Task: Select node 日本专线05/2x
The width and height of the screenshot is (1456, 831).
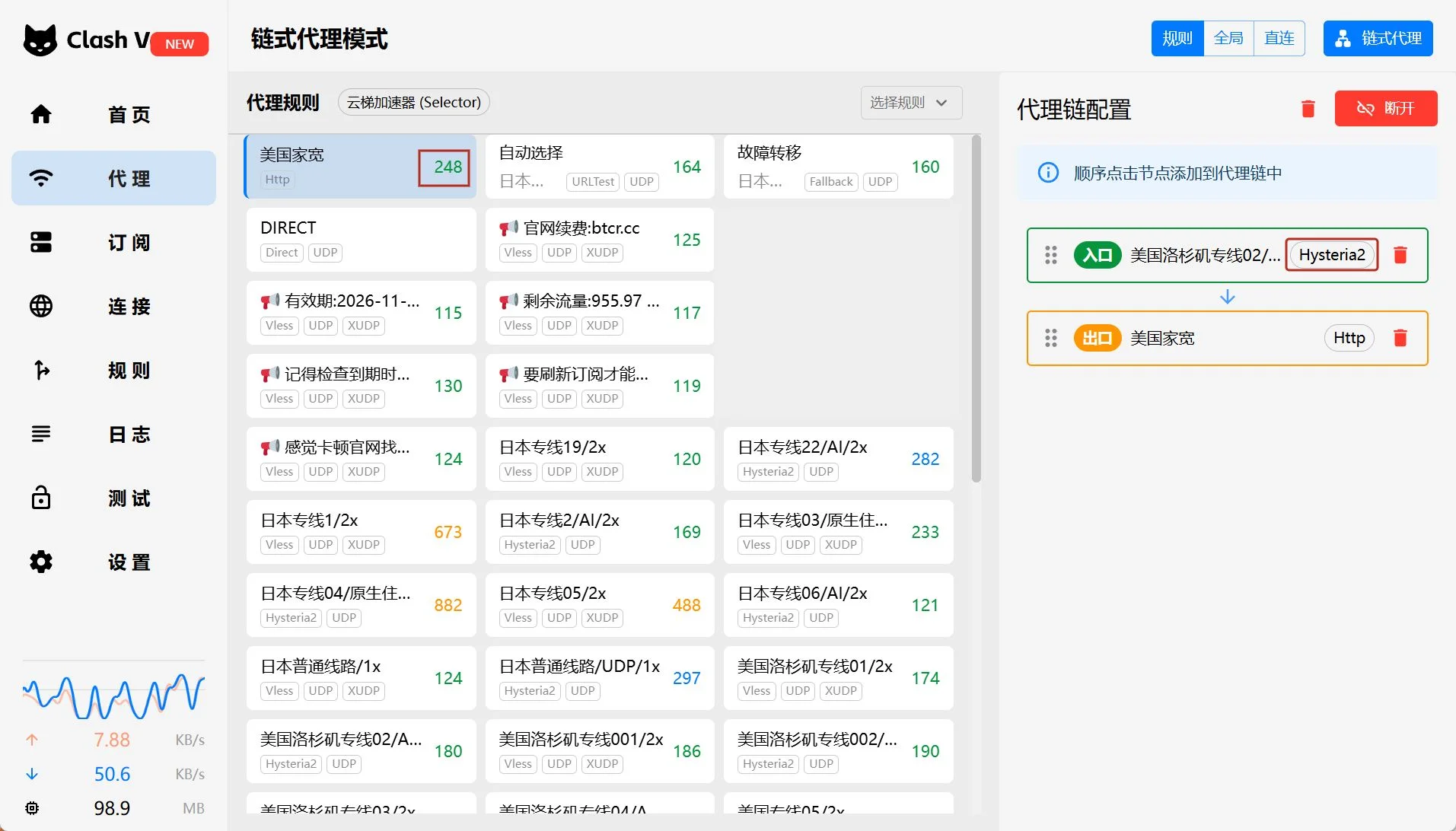Action: point(600,605)
